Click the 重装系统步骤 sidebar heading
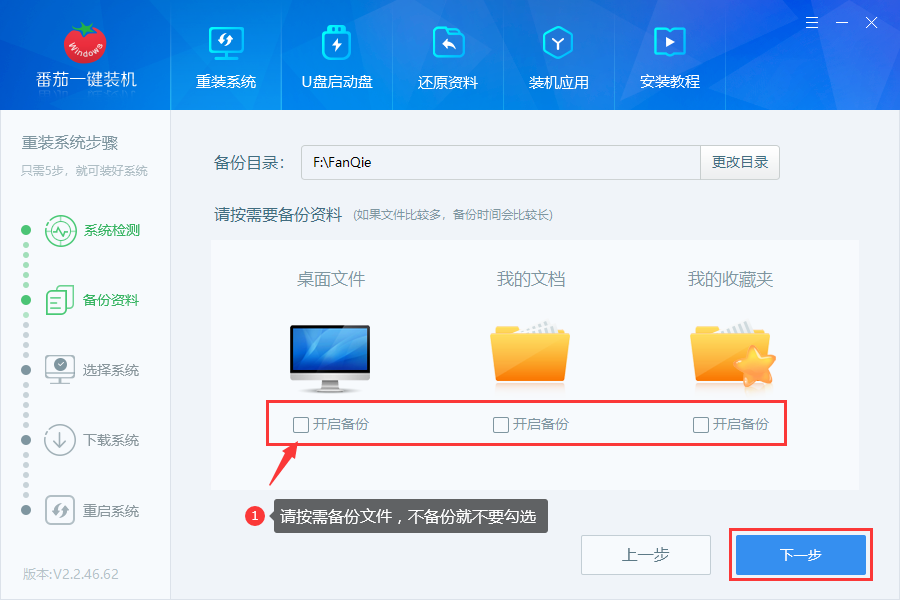The width and height of the screenshot is (900, 600). point(70,143)
